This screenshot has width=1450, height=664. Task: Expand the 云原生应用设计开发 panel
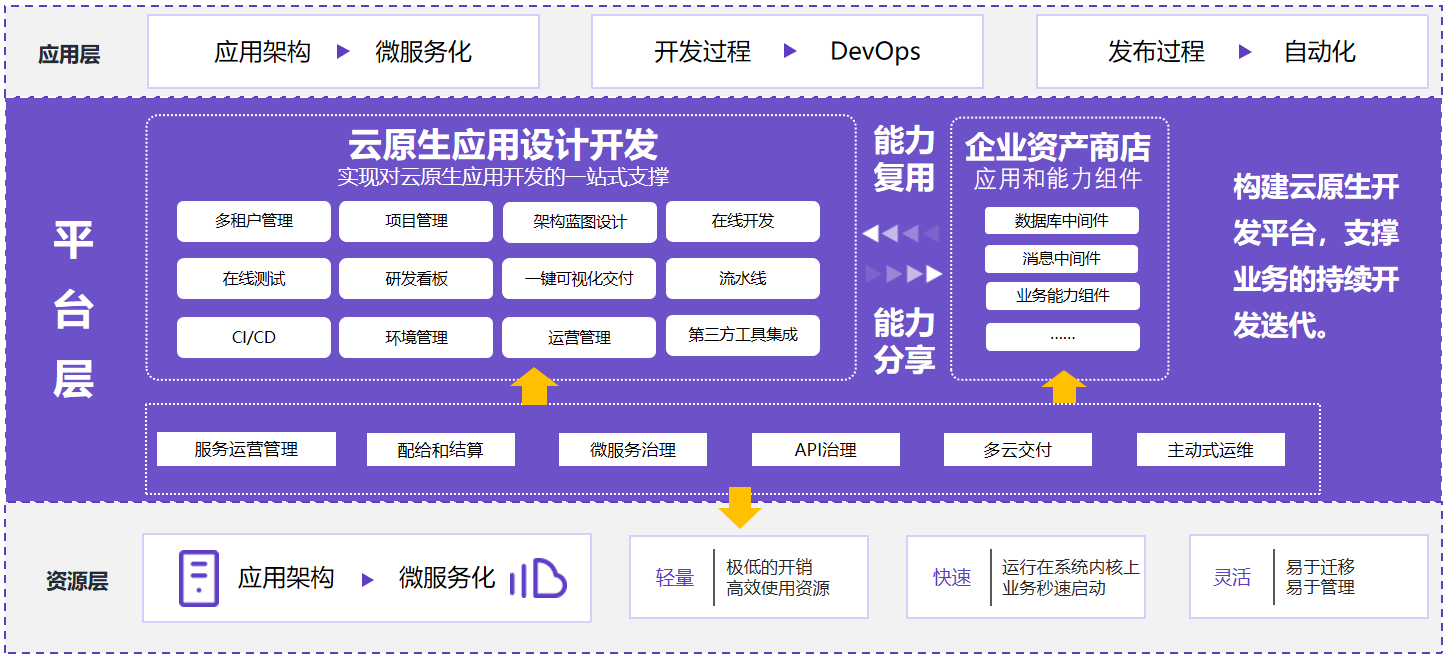pos(497,146)
